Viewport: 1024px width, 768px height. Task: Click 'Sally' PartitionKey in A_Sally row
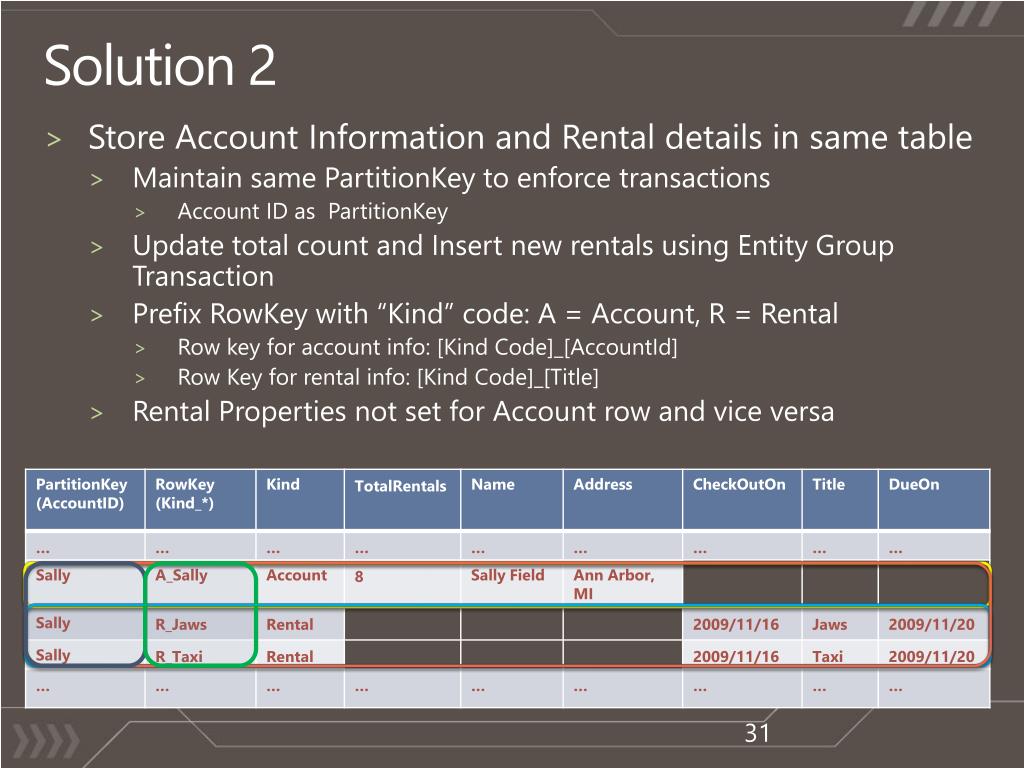(85, 584)
